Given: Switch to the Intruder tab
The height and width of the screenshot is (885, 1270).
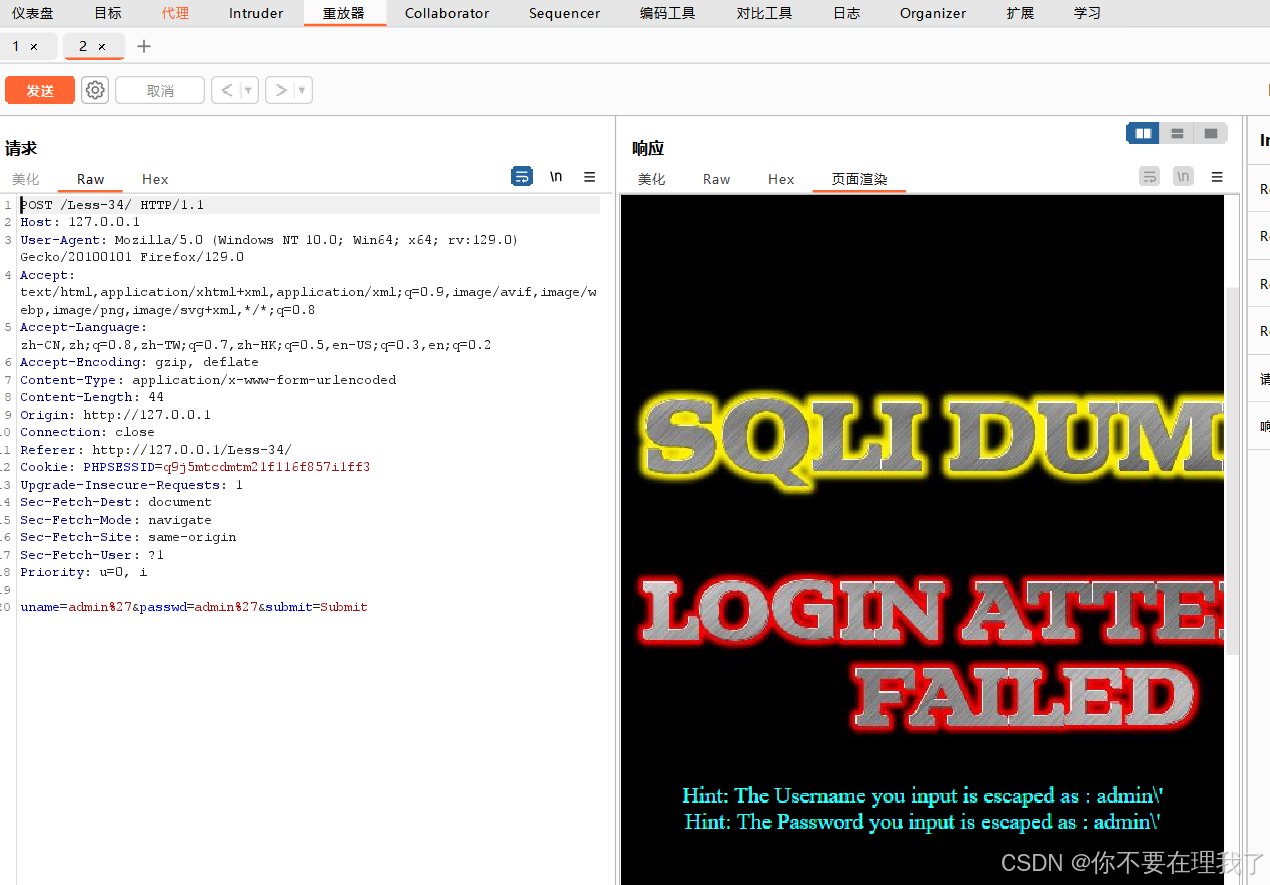Looking at the screenshot, I should [x=256, y=13].
